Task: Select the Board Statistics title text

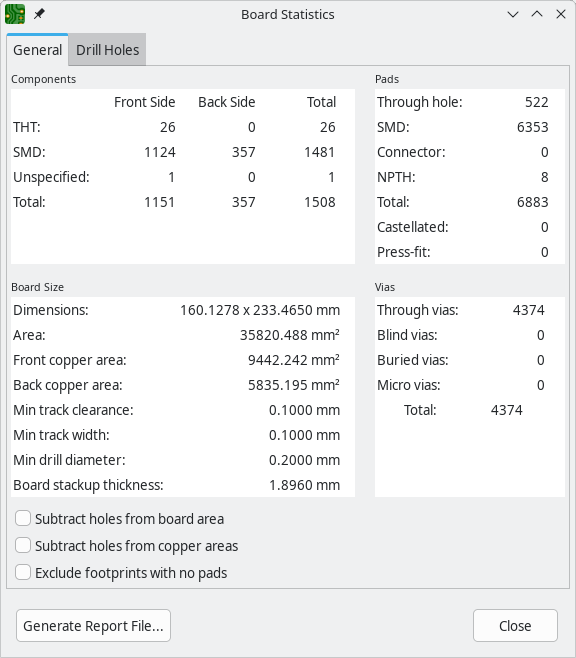Action: pyautogui.click(x=288, y=15)
